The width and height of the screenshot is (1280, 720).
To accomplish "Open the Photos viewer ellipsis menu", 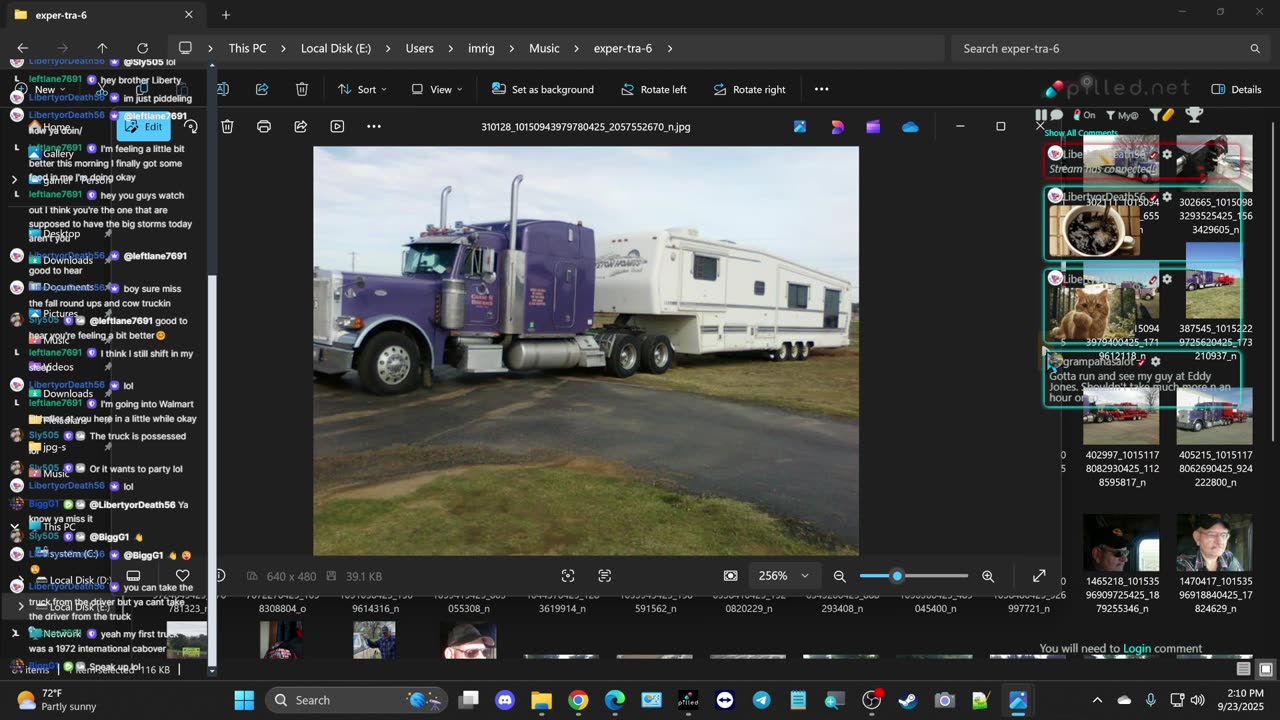I will [x=374, y=127].
